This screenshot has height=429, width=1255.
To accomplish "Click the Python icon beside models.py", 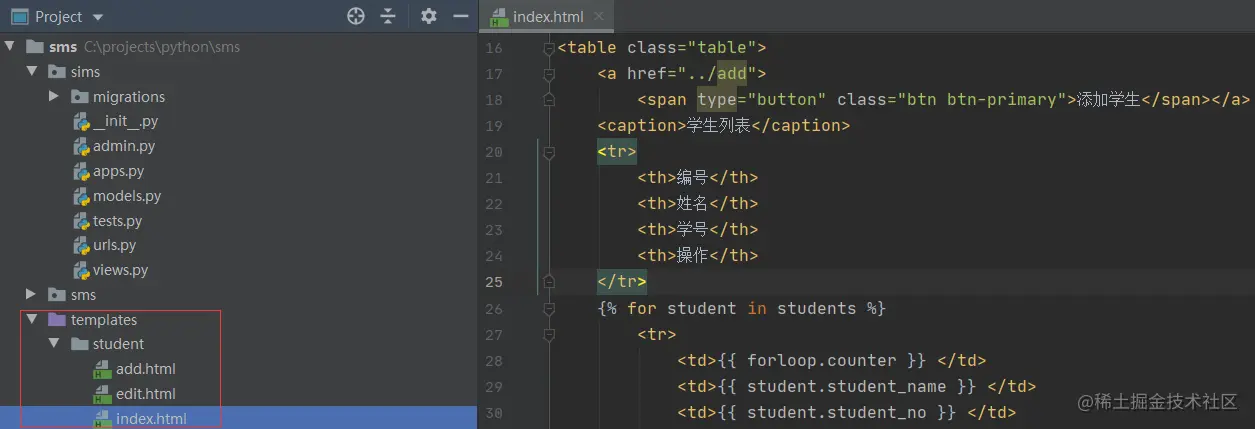I will coord(81,196).
